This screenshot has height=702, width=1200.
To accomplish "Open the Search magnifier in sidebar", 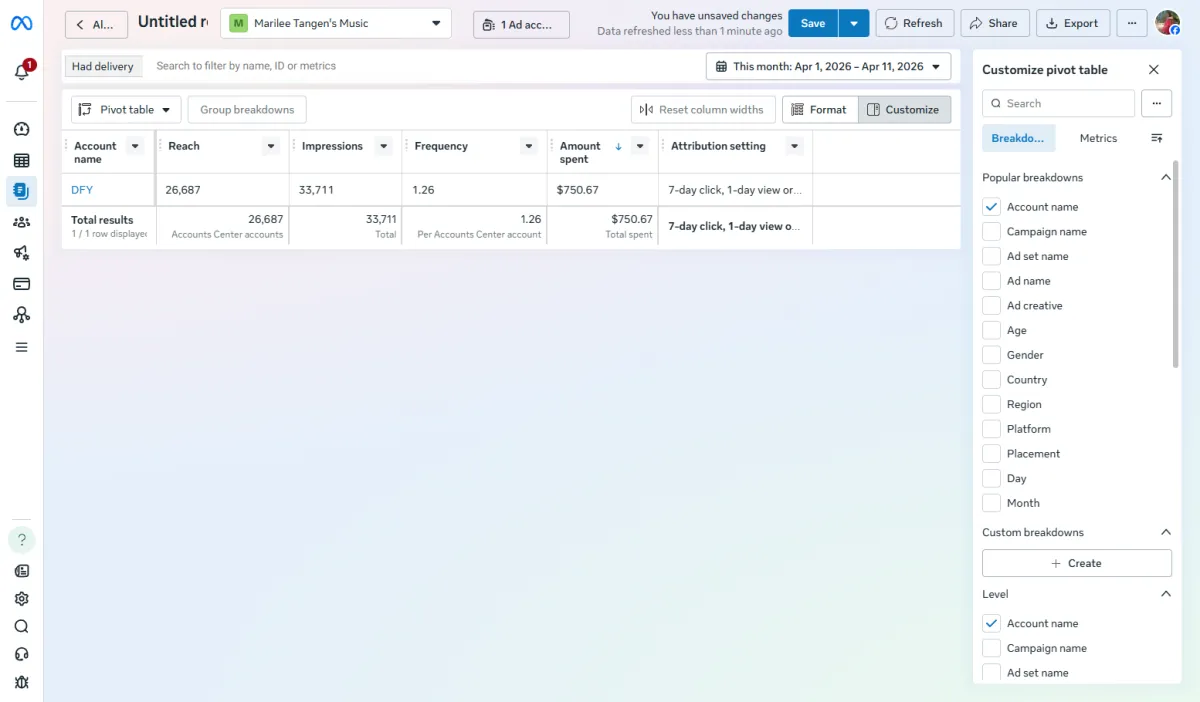I will 21,627.
